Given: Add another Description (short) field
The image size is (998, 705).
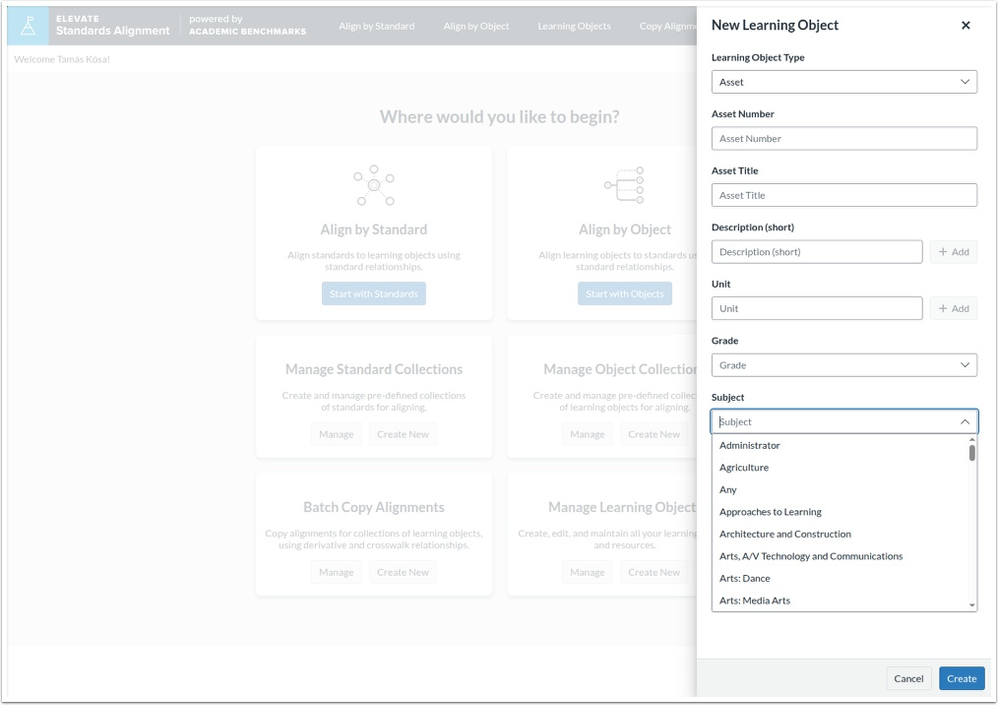Looking at the screenshot, I should 953,251.
